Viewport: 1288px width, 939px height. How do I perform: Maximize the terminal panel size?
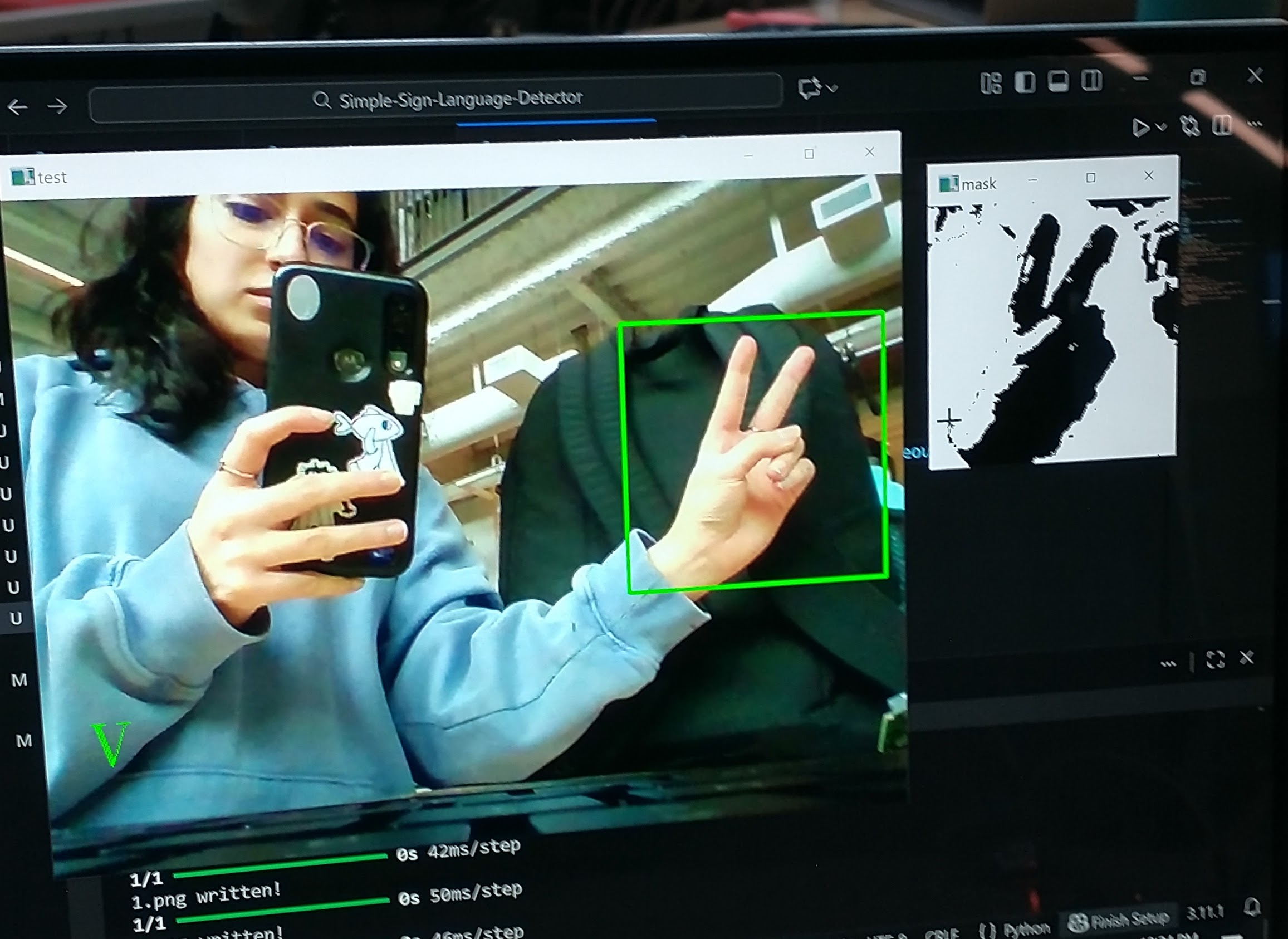[x=1215, y=659]
